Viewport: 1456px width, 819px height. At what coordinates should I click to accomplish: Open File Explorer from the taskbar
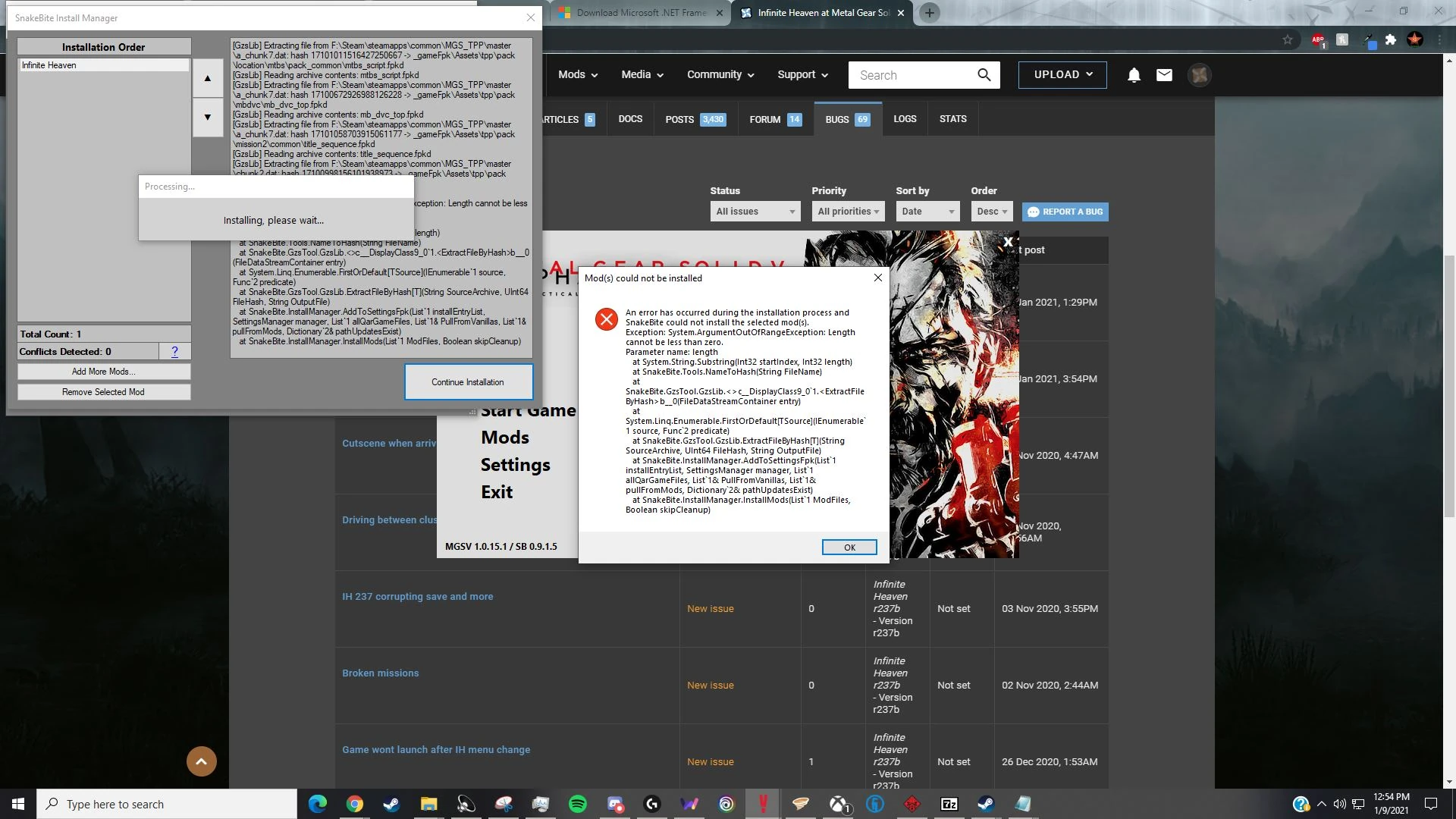428,804
